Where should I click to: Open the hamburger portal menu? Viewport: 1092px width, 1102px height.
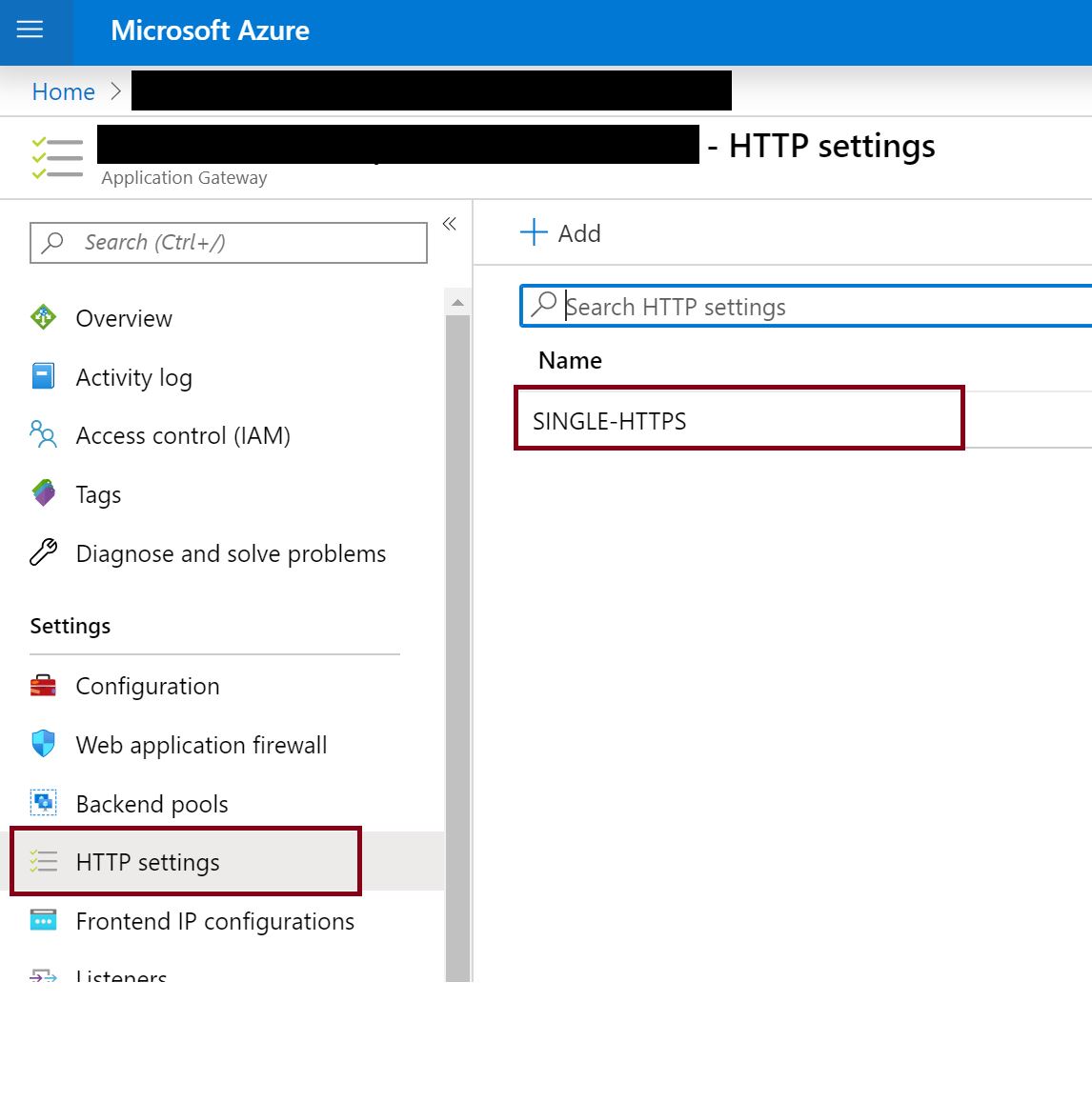point(30,30)
